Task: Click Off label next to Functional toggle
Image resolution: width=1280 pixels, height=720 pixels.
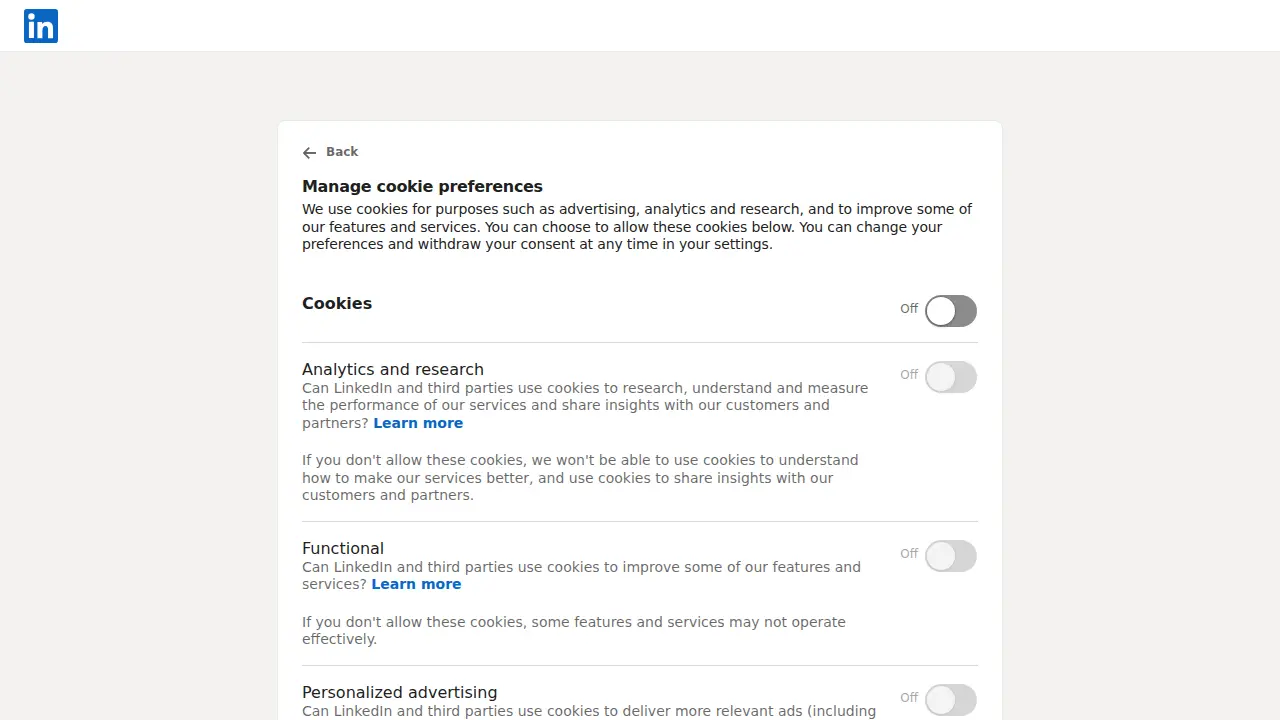Action: (909, 554)
